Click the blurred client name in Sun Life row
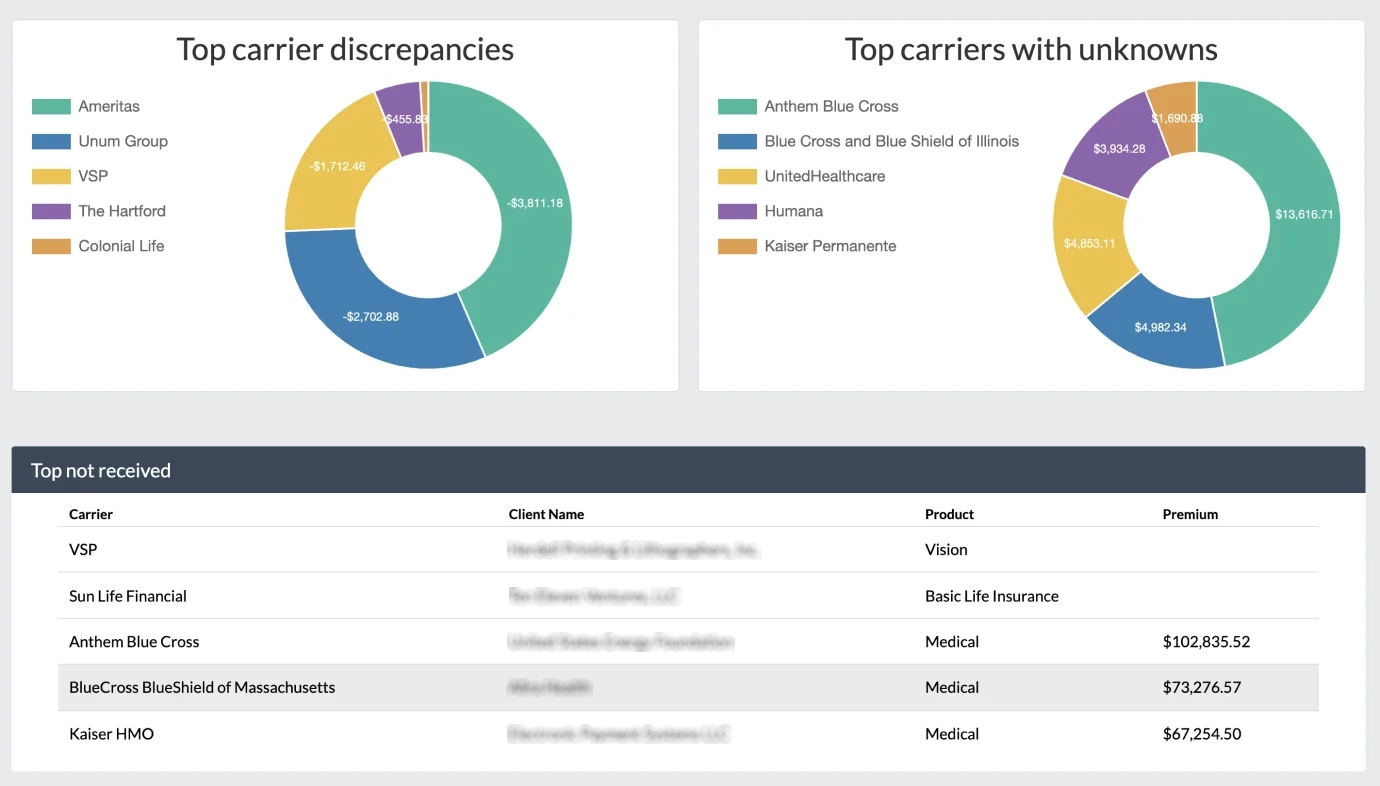The width and height of the screenshot is (1380, 786). click(593, 596)
